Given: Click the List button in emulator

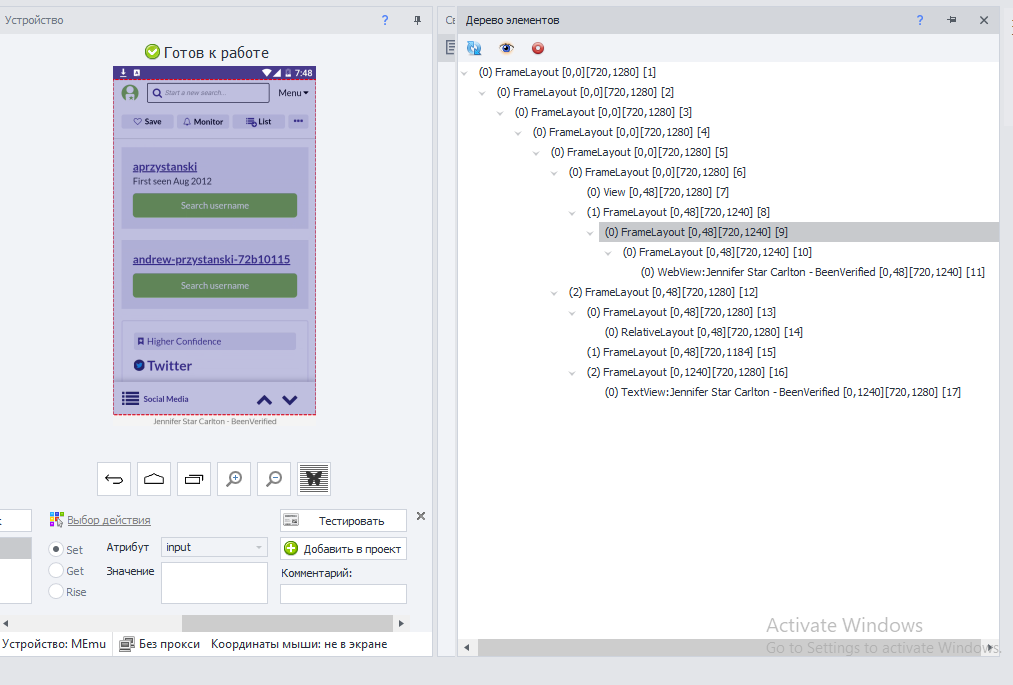Looking at the screenshot, I should click(258, 121).
